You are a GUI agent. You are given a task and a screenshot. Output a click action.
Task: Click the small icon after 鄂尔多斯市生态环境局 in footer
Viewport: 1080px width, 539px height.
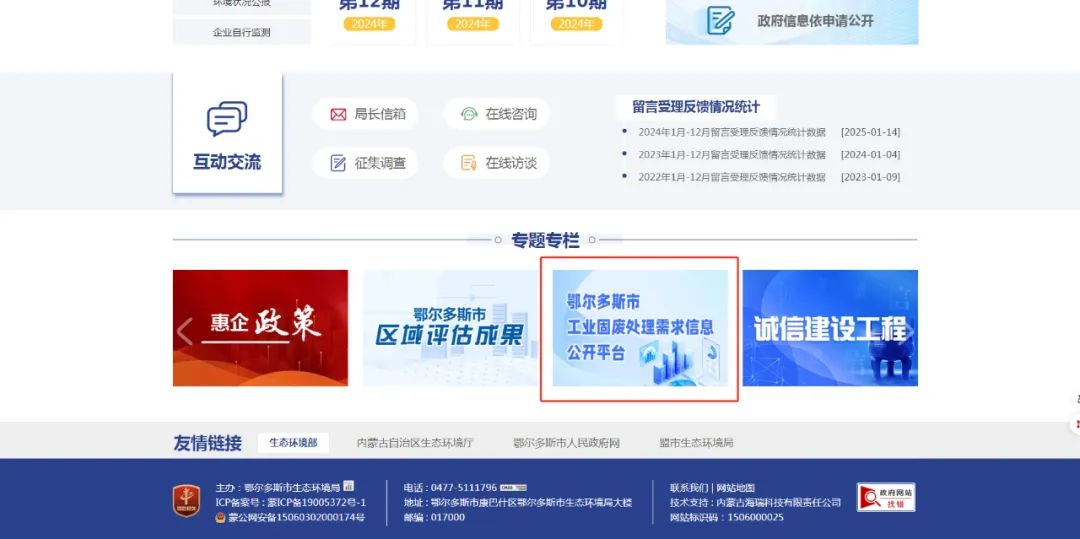pyautogui.click(x=349, y=486)
